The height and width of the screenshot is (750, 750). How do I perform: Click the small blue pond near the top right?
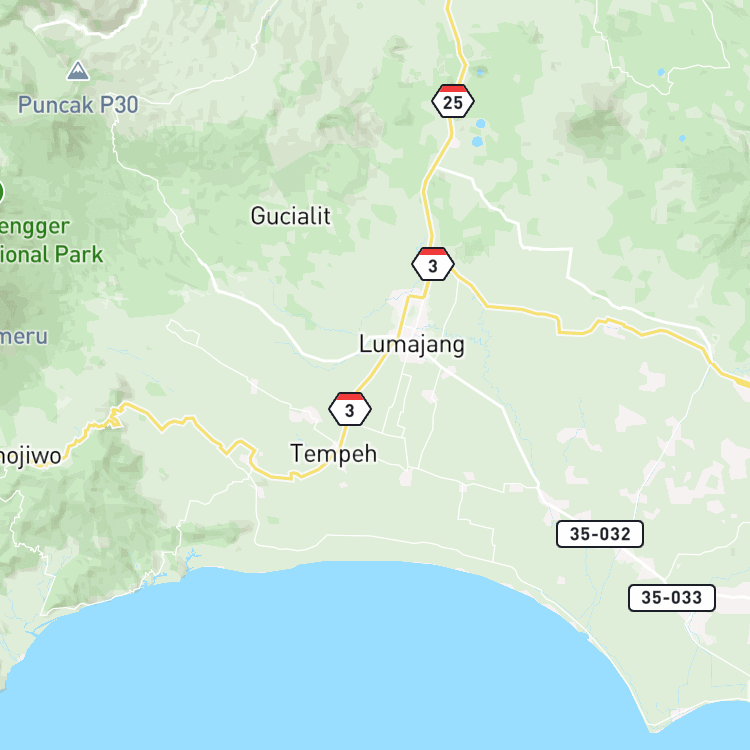(x=661, y=72)
